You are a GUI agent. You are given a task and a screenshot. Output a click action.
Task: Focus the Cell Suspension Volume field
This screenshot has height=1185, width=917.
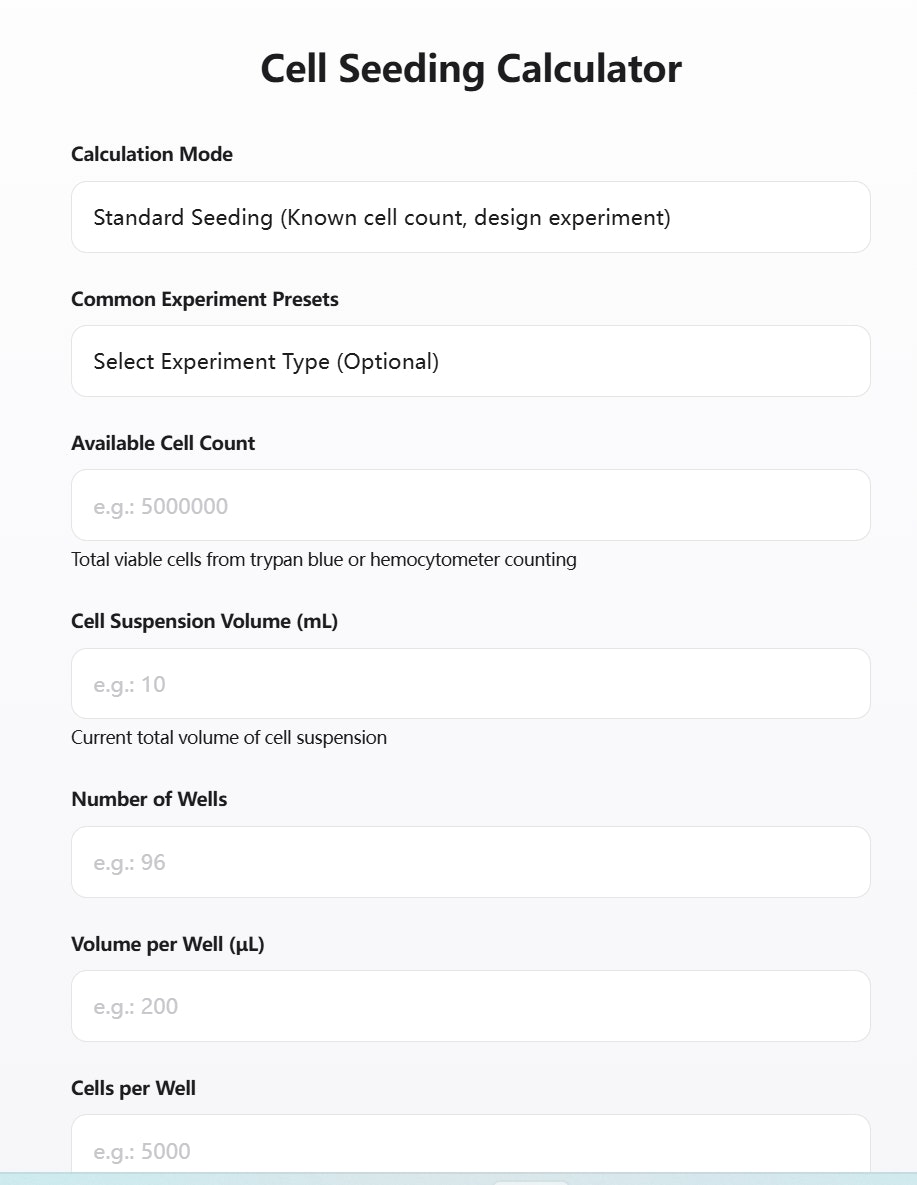[470, 683]
